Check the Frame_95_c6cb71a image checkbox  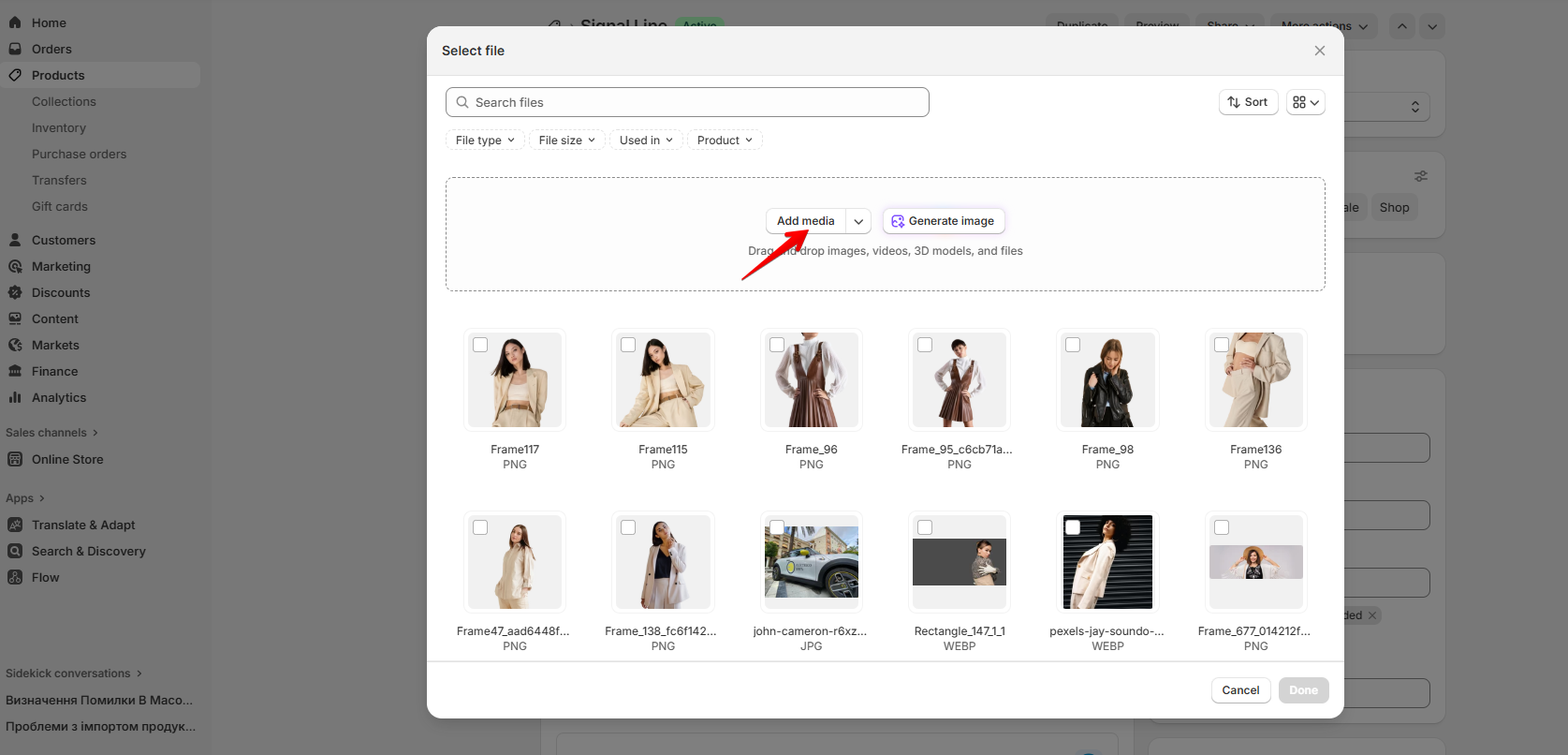point(925,345)
